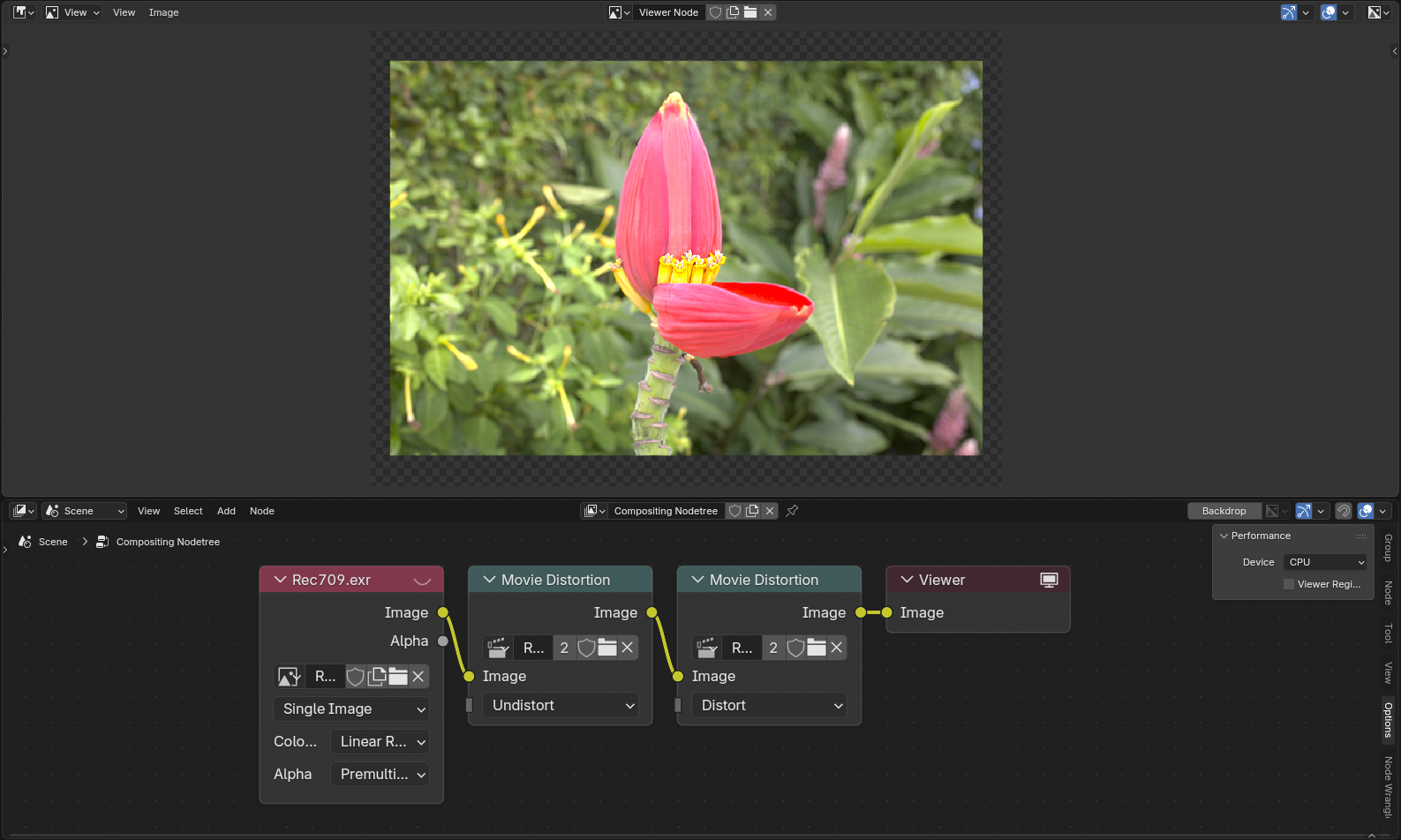Toggle the Backdrop button
1401x840 pixels.
click(1224, 511)
